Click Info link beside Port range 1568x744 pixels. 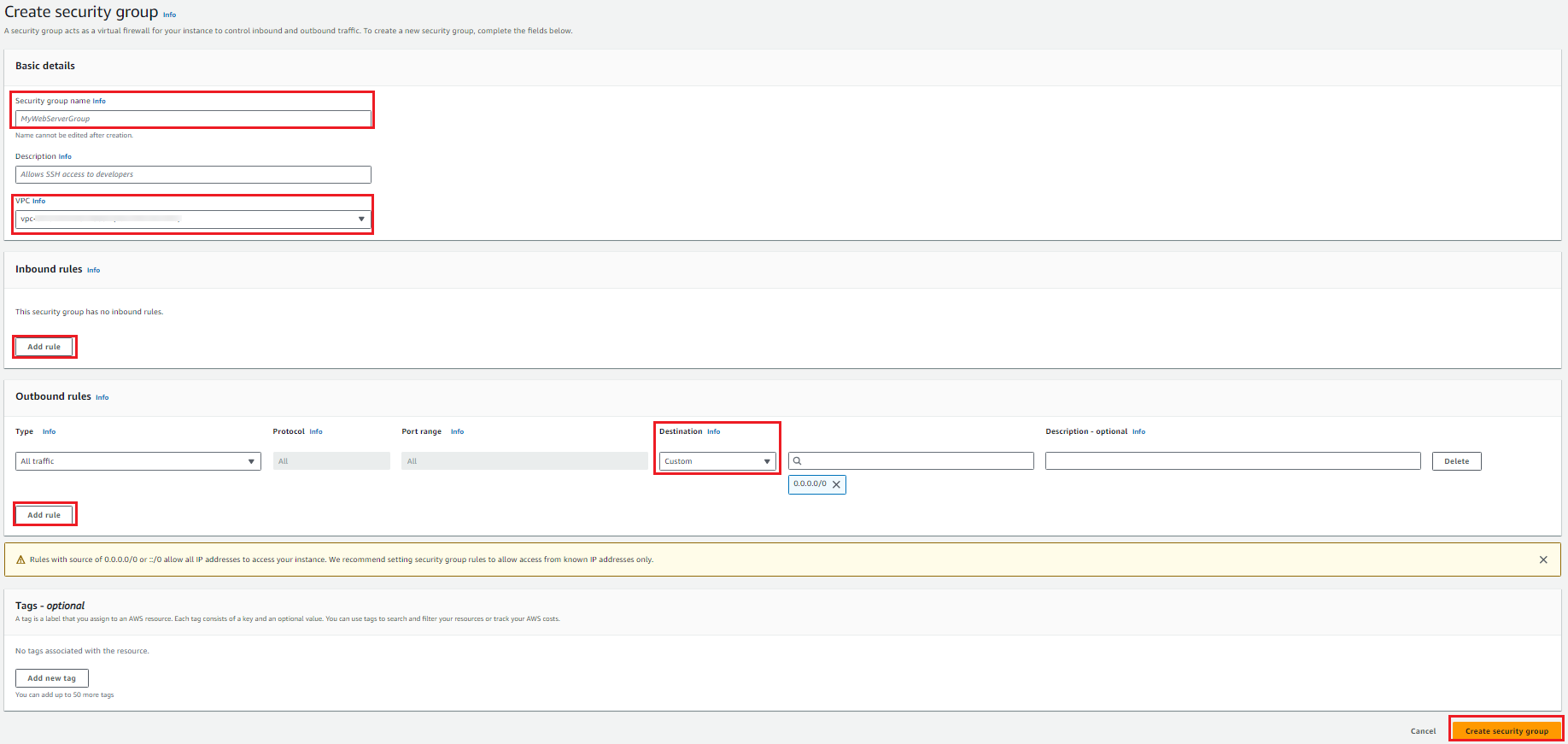tap(457, 432)
